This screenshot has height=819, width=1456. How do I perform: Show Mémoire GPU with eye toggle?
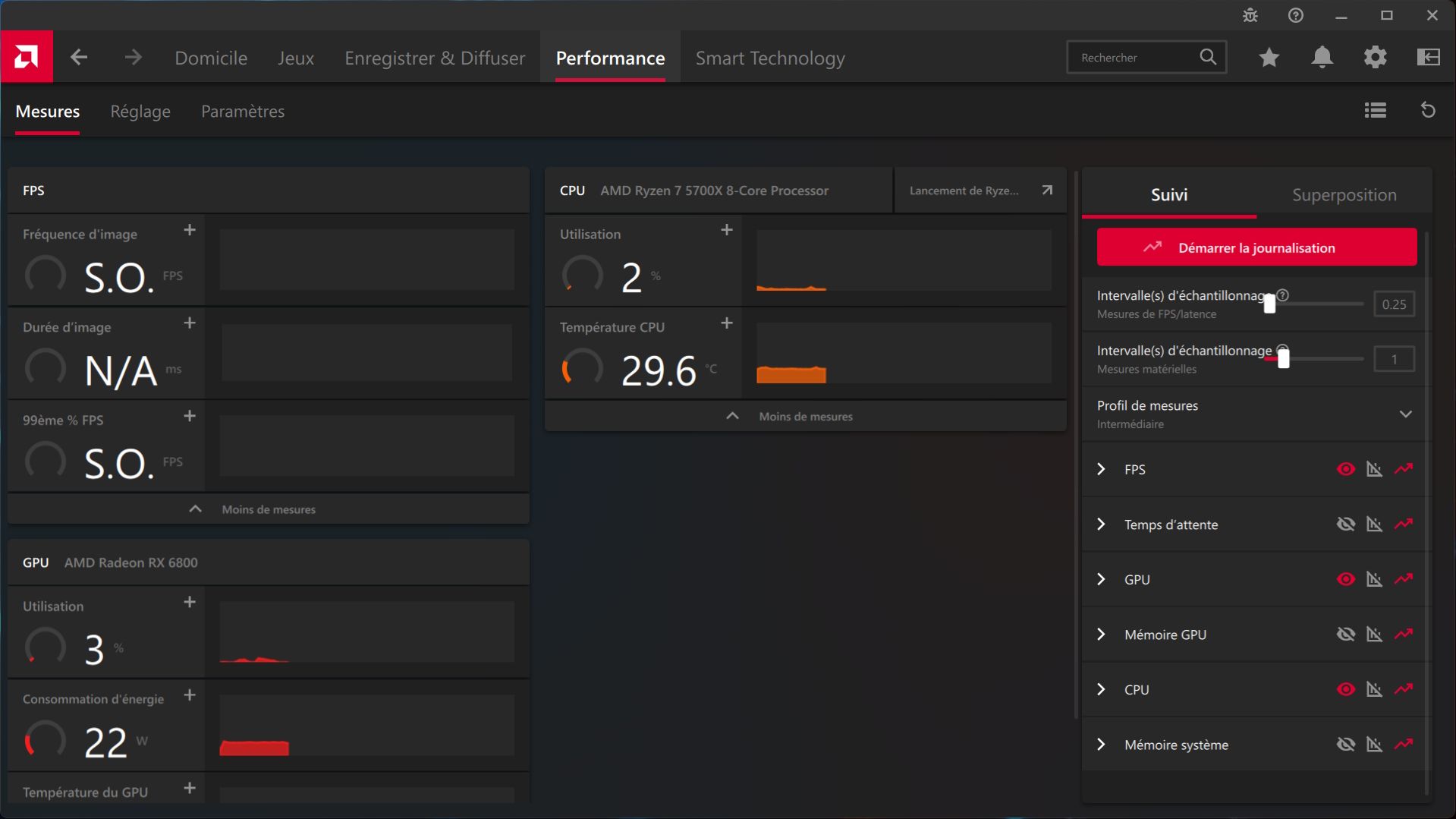click(x=1346, y=634)
